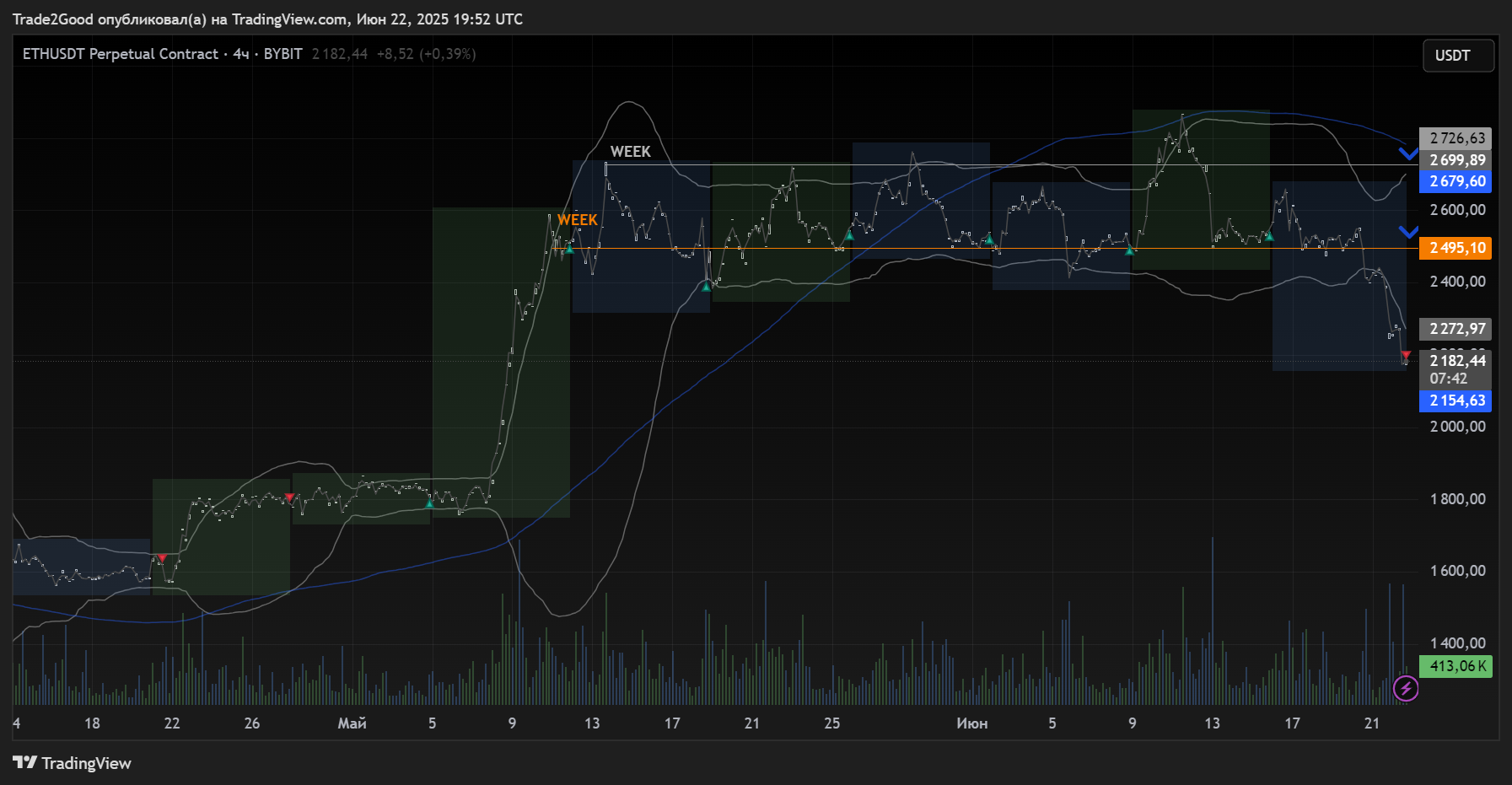Click the ETHUSDT Perpetual Contract symbol title

[x=120, y=54]
